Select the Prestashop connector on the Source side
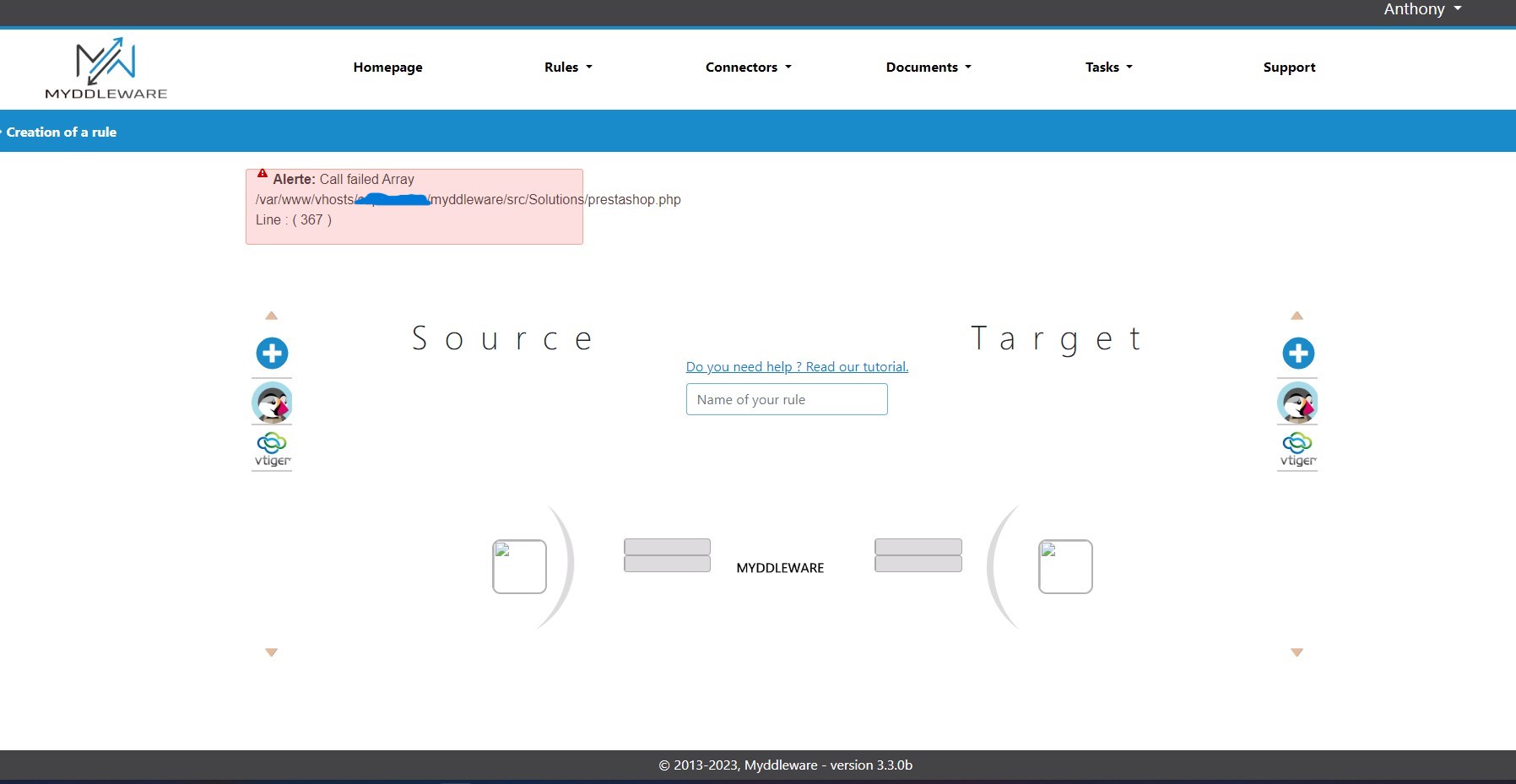This screenshot has width=1516, height=784. 272,403
